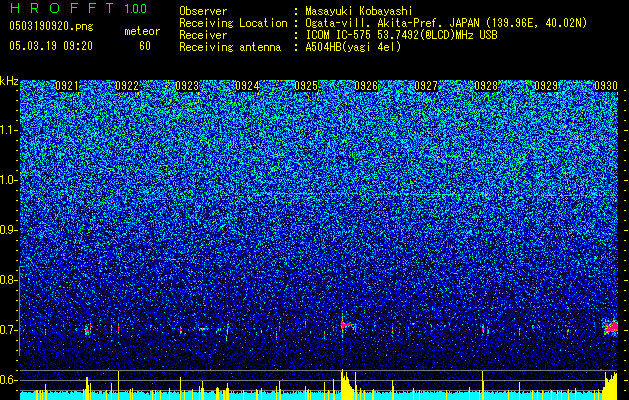Click the 0928 time marker

click(486, 86)
